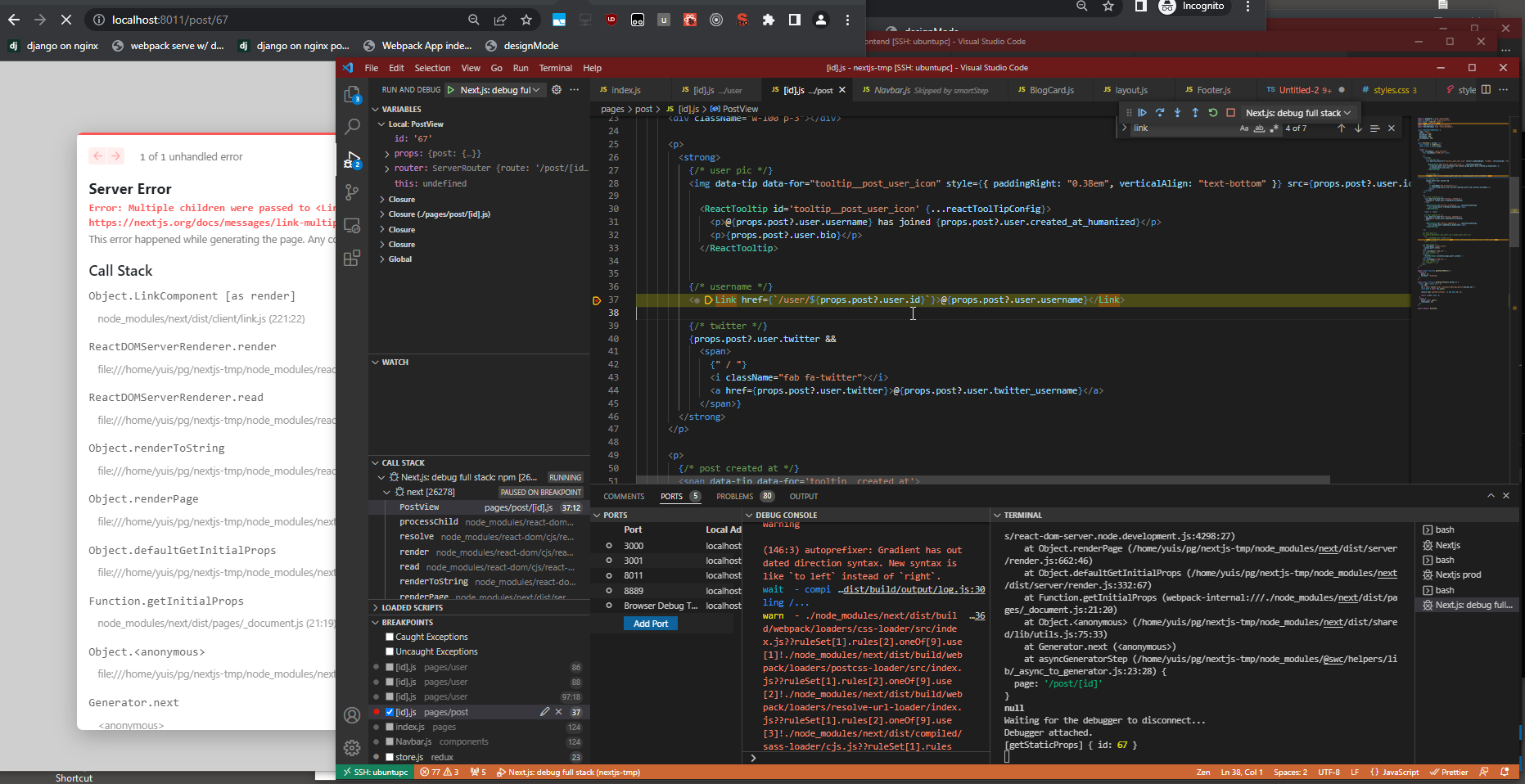Image resolution: width=1525 pixels, height=784 pixels.
Task: Open the Source Control view in the activity bar
Action: (352, 192)
